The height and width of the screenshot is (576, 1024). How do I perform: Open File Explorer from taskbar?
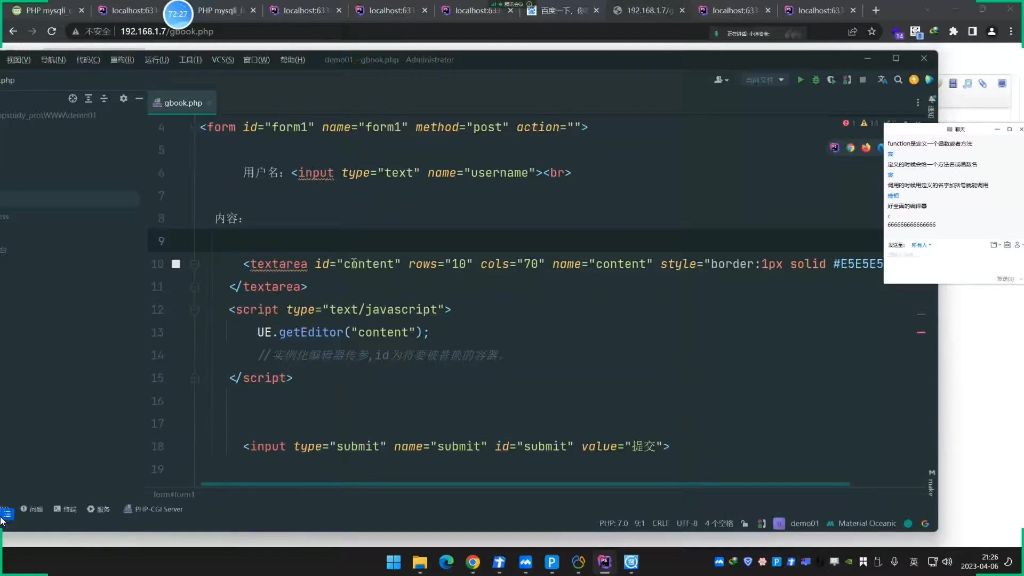coord(420,562)
